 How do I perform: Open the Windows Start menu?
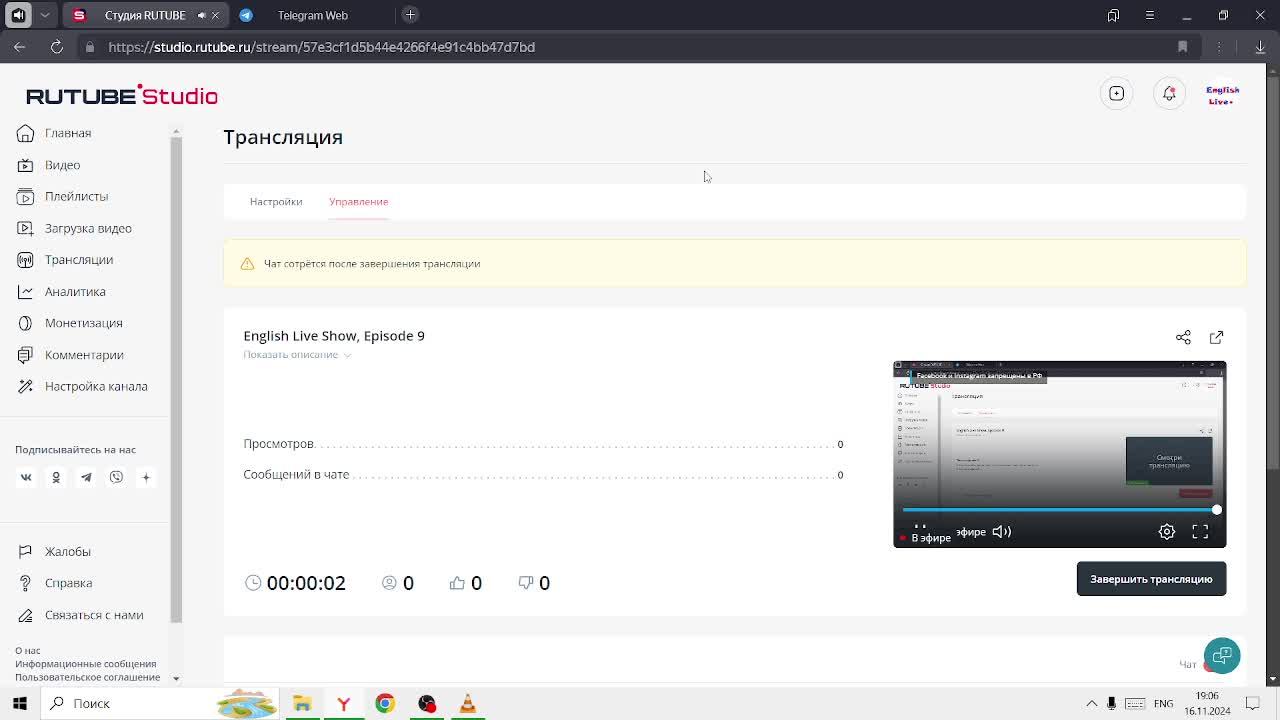point(20,703)
